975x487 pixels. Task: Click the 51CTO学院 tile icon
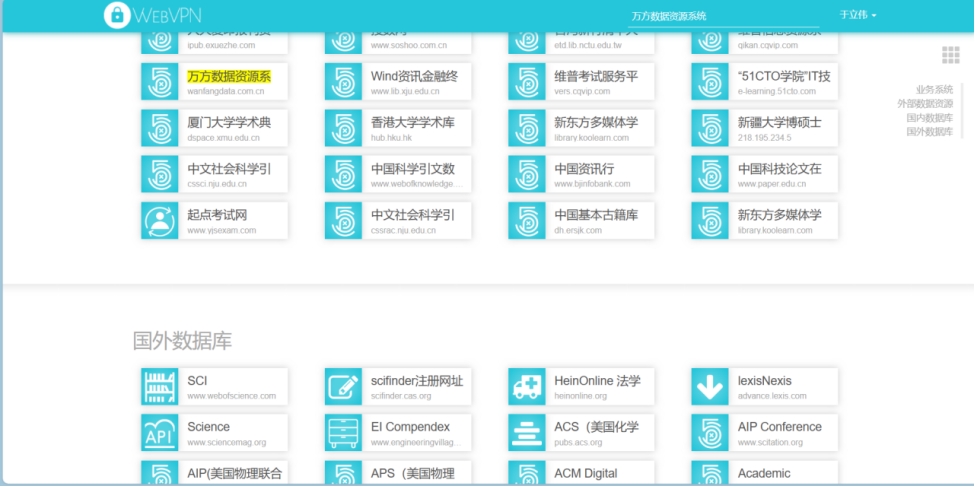(710, 81)
